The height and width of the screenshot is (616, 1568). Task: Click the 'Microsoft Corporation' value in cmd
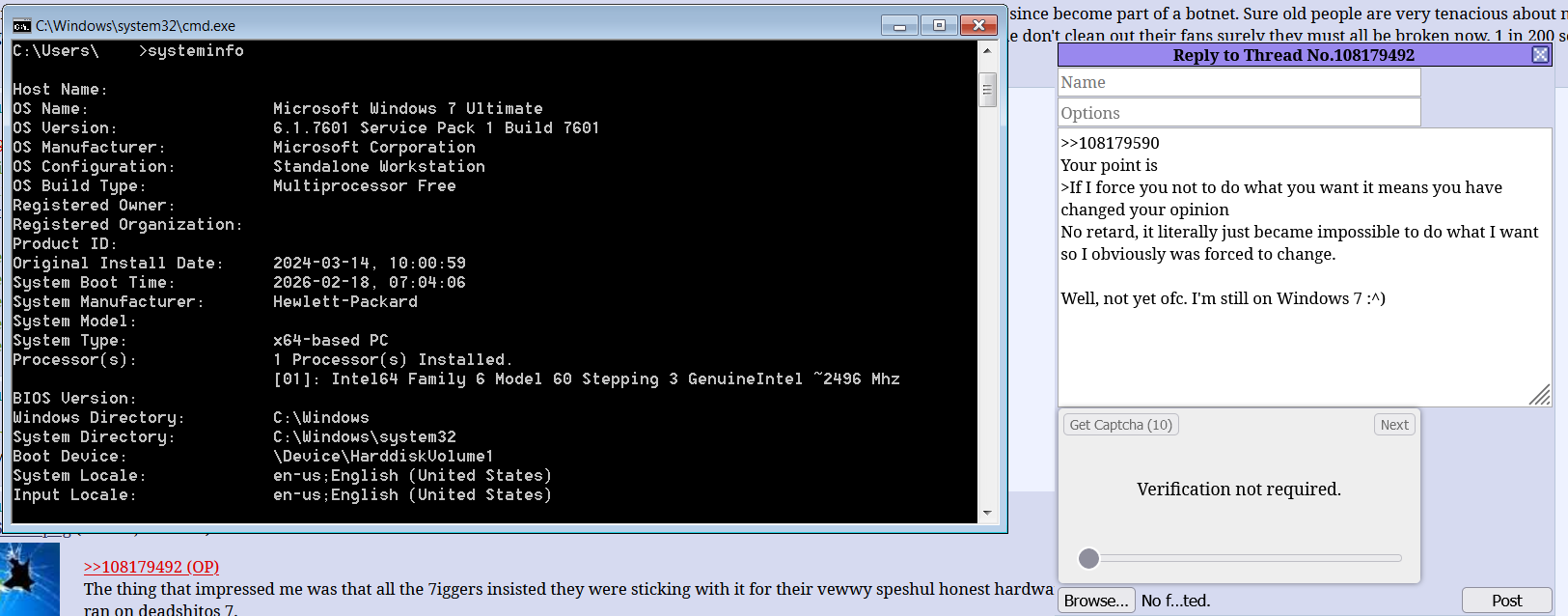click(x=374, y=147)
